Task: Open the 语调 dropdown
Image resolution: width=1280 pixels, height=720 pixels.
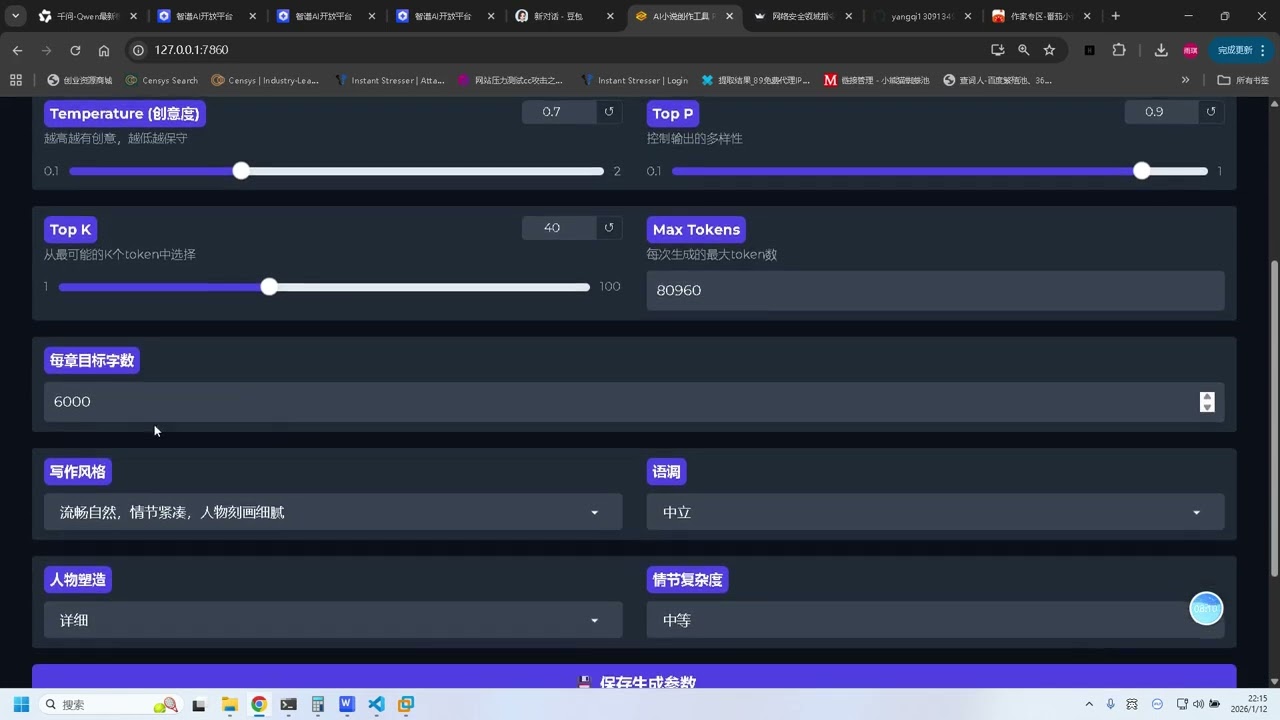Action: (x=935, y=512)
